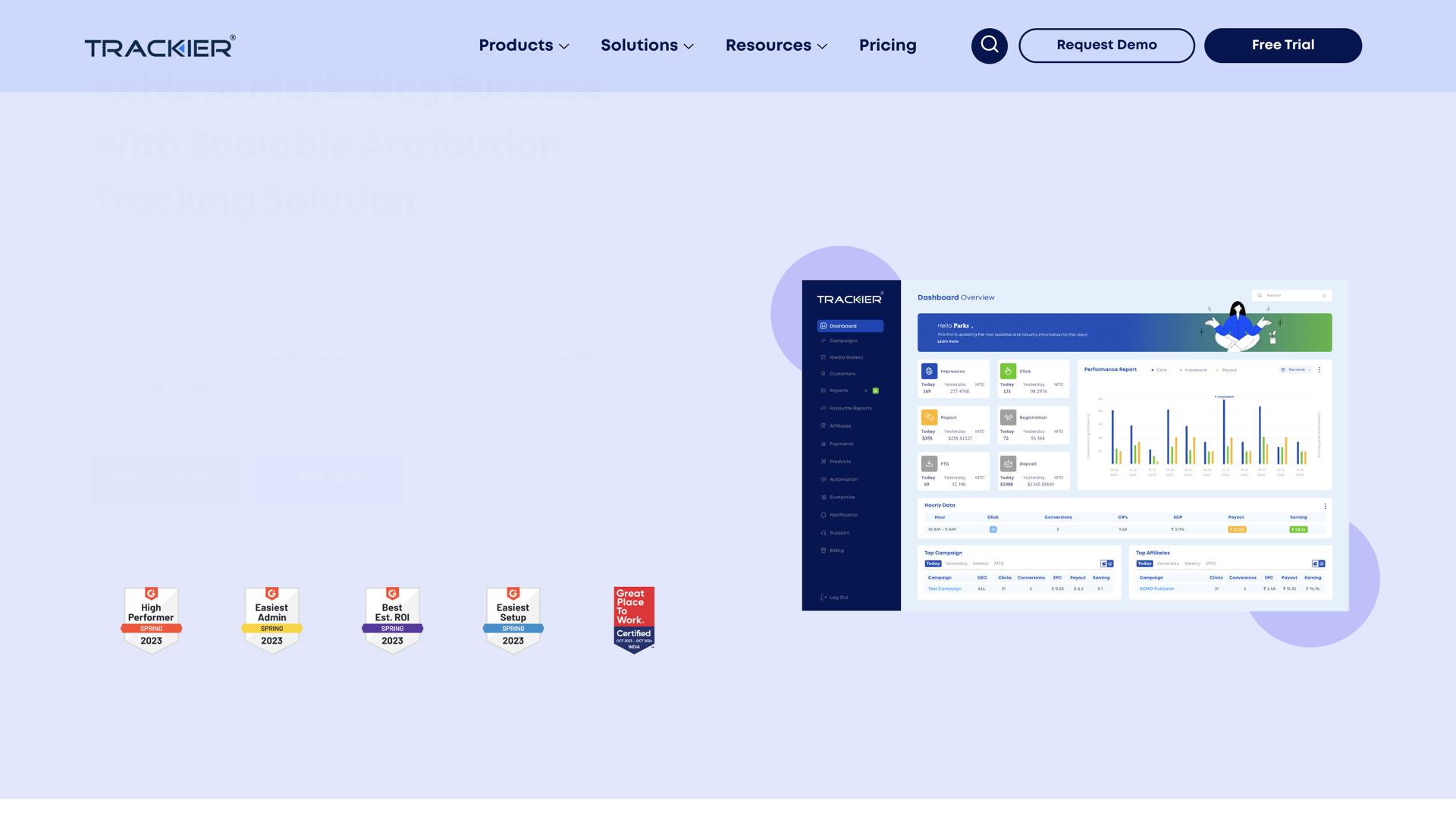The image size is (1456, 819).
Task: Expand the Solutions dropdown menu
Action: coord(647,45)
